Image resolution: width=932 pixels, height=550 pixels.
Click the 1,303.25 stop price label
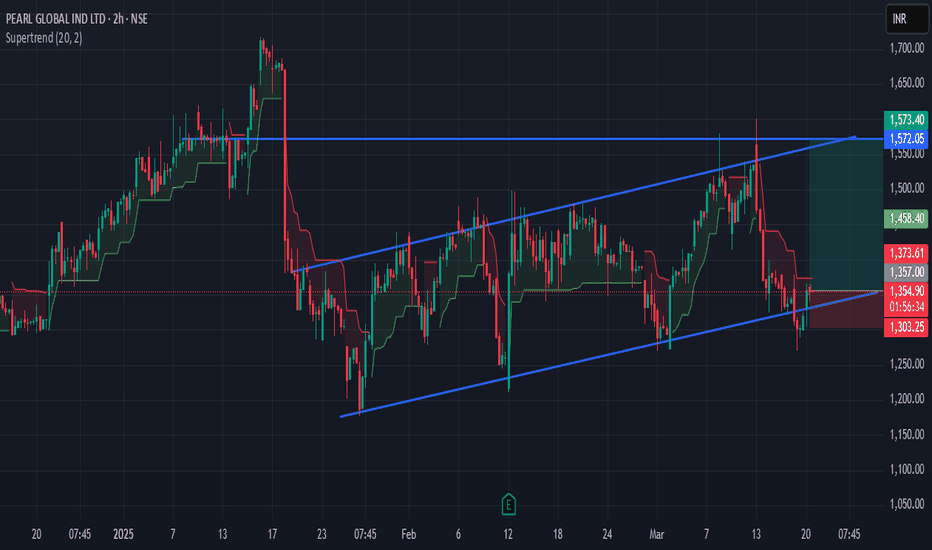tap(906, 327)
